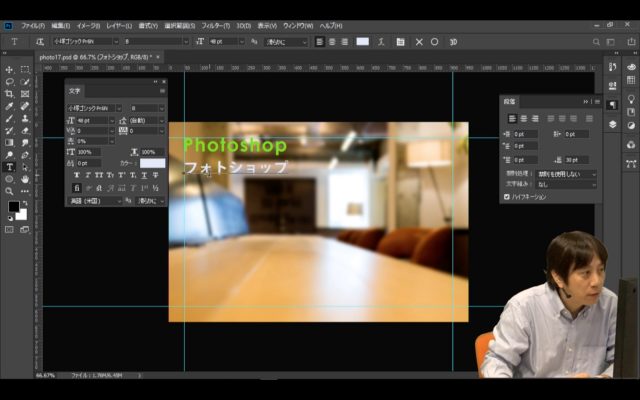Cancel the current text edit in options bar
This screenshot has width=640, height=400.
(x=417, y=42)
